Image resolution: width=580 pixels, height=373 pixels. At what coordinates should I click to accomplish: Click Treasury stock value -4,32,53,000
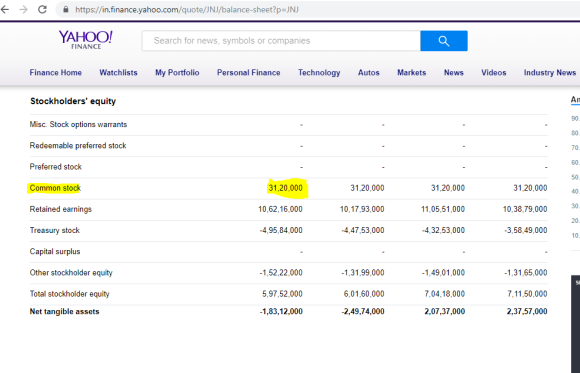(444, 230)
